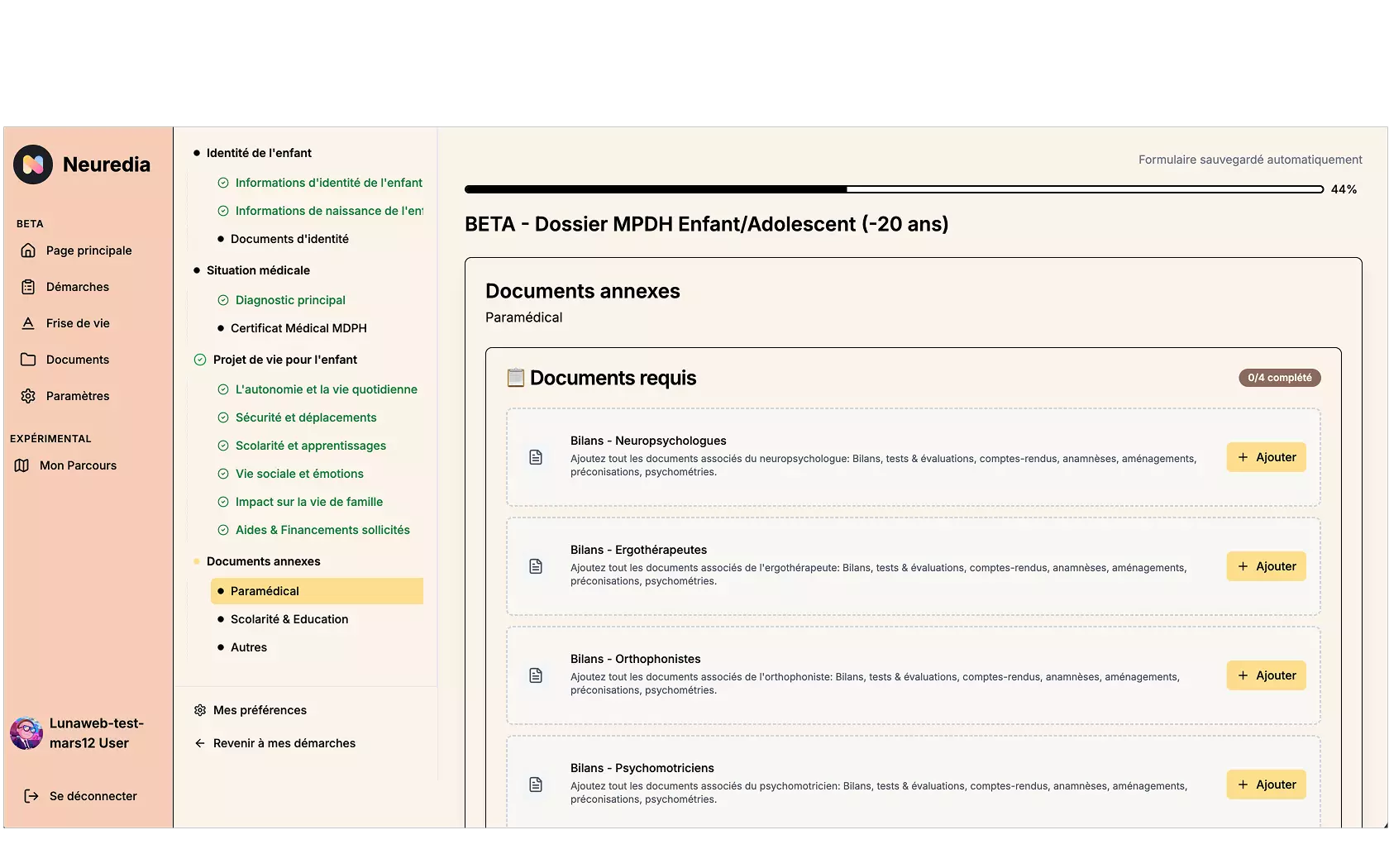Click the clipboard emoji beside Documents requis

516,378
